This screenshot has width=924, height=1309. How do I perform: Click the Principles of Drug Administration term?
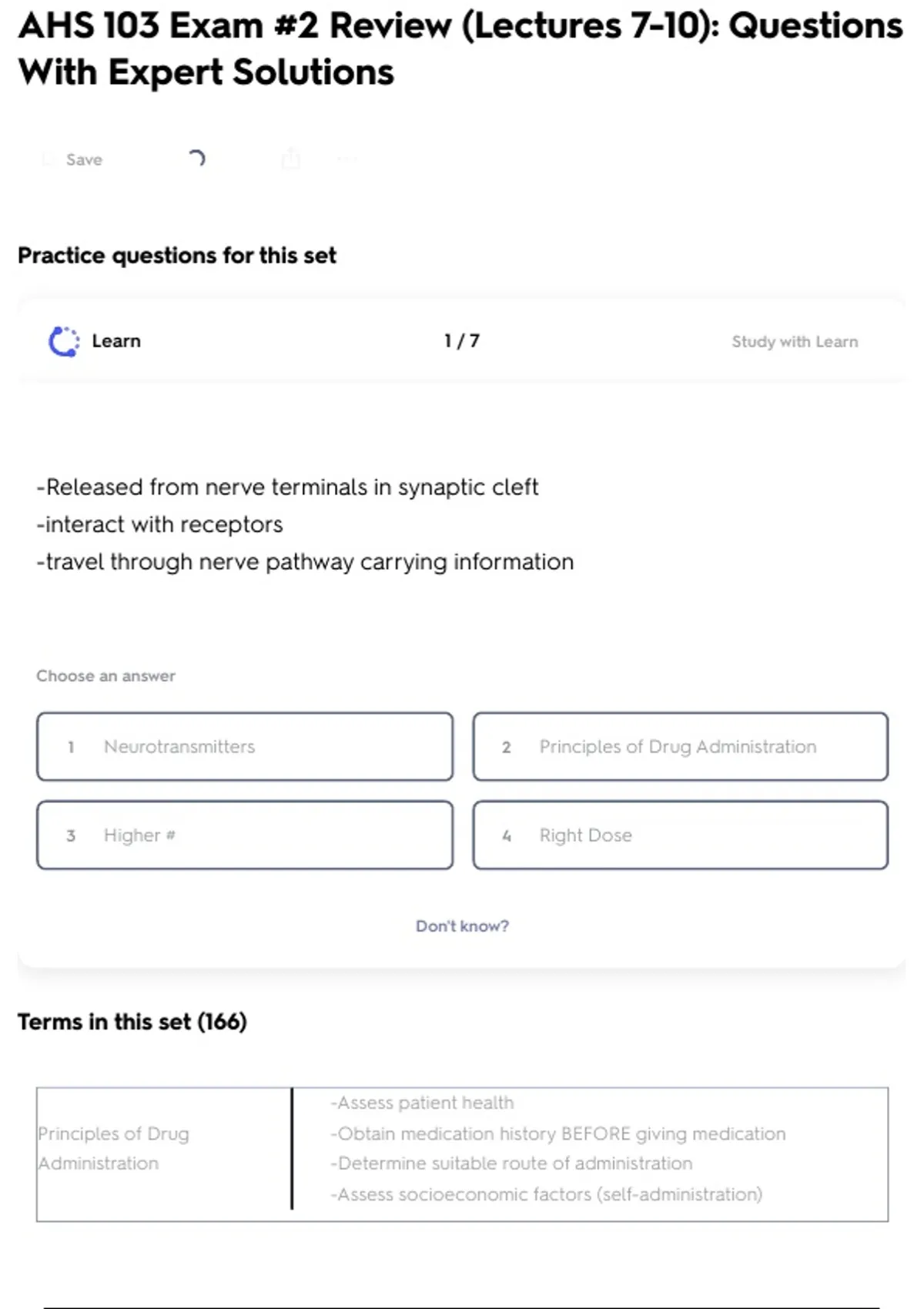click(114, 1148)
